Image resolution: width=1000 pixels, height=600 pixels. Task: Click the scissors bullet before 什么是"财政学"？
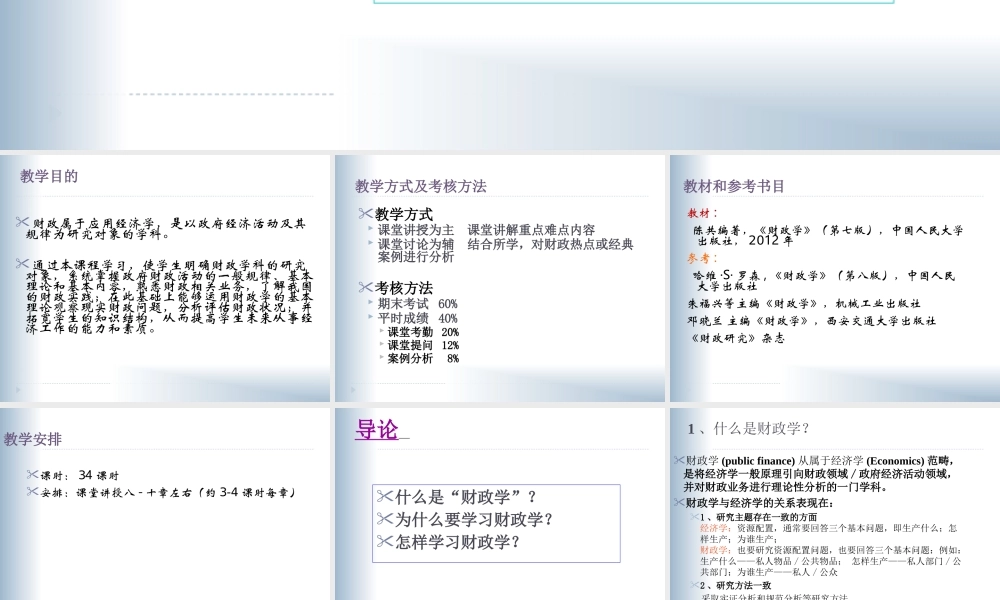point(383,494)
